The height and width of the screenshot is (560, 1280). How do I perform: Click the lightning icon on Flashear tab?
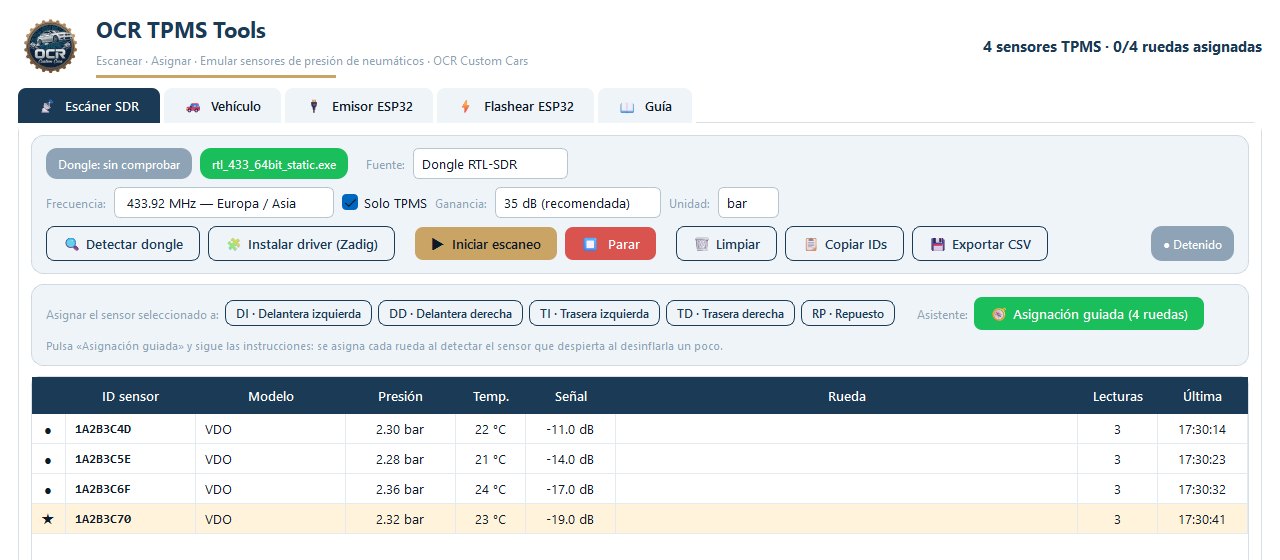pos(465,106)
